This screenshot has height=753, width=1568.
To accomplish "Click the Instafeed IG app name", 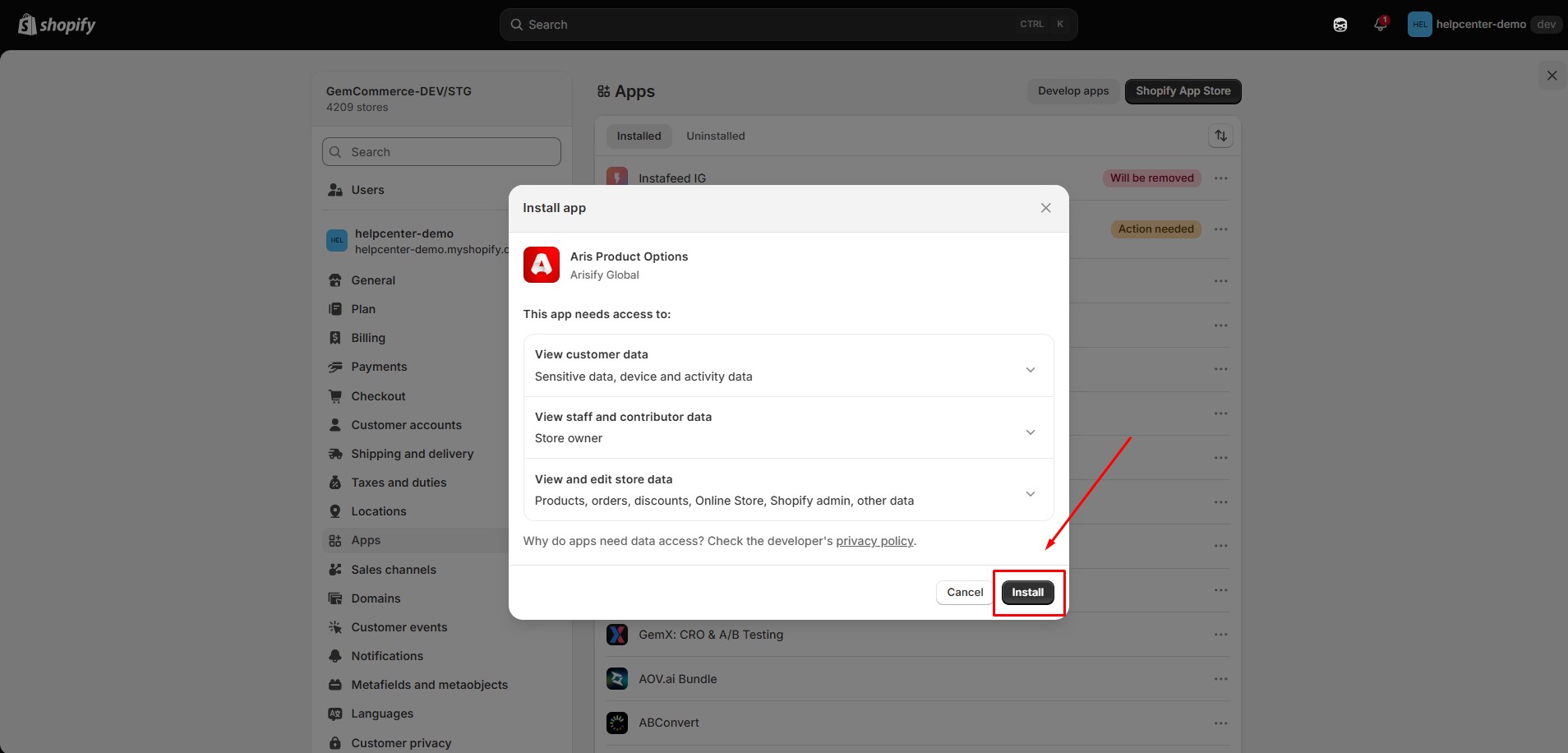I will tap(672, 178).
